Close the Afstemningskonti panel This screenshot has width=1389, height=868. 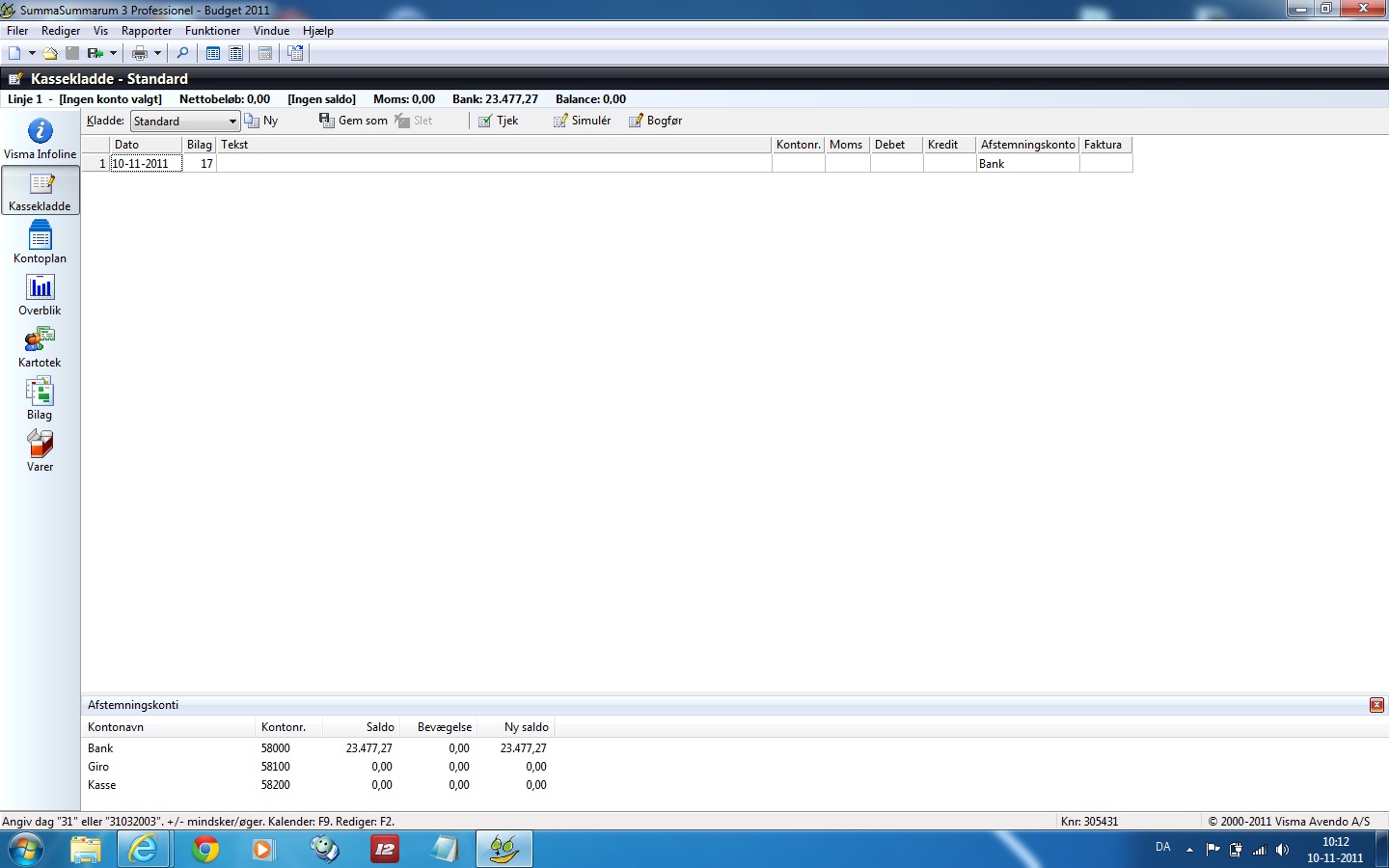[1376, 705]
